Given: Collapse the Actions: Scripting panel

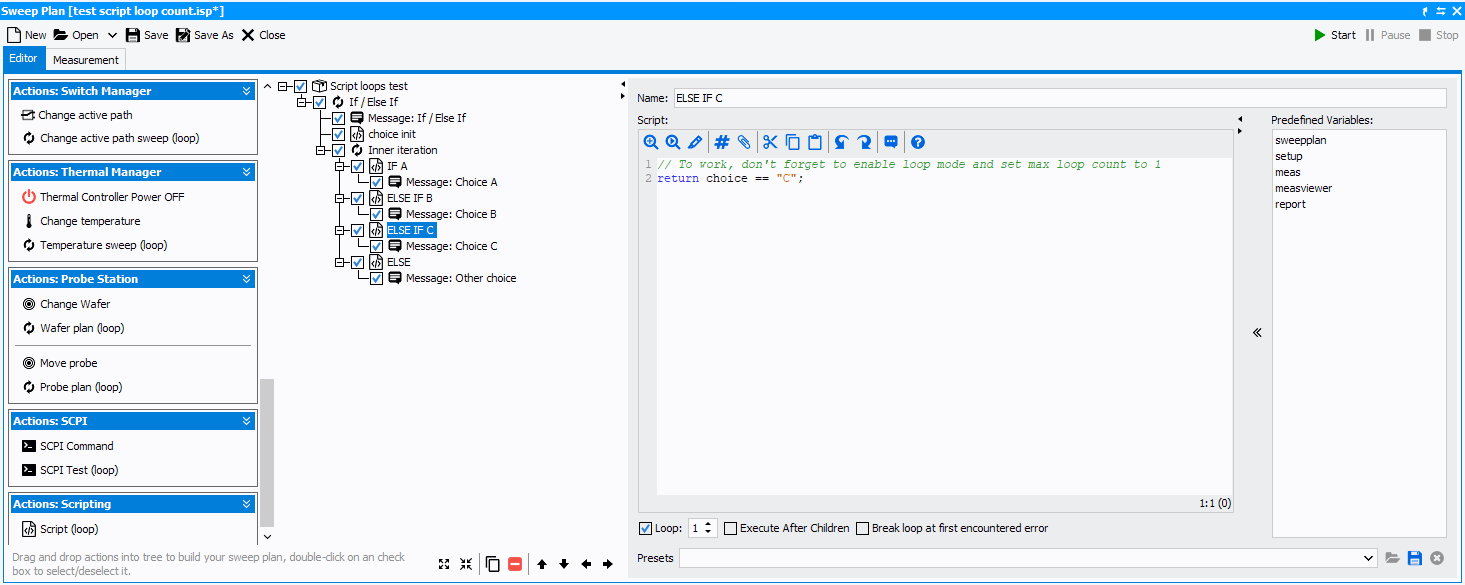Looking at the screenshot, I should click(246, 504).
